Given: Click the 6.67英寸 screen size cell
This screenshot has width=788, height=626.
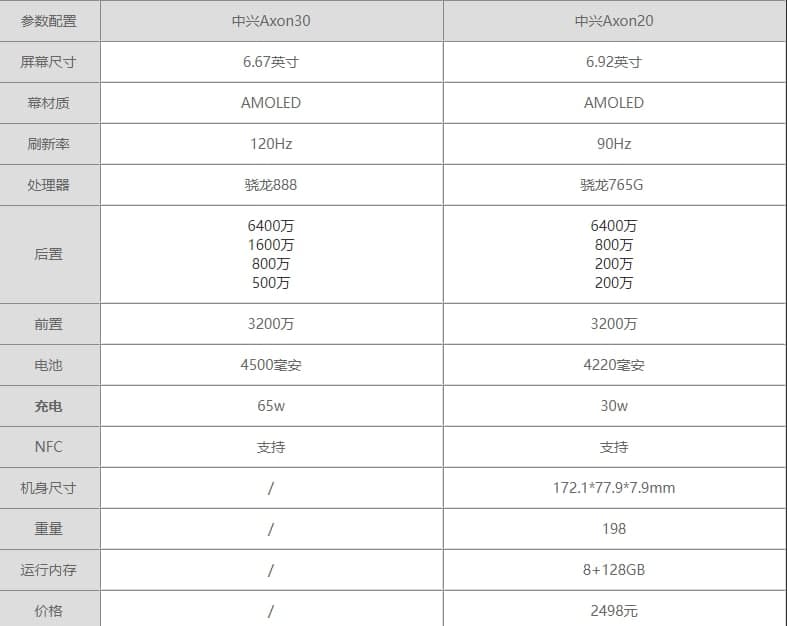Looking at the screenshot, I should [271, 62].
